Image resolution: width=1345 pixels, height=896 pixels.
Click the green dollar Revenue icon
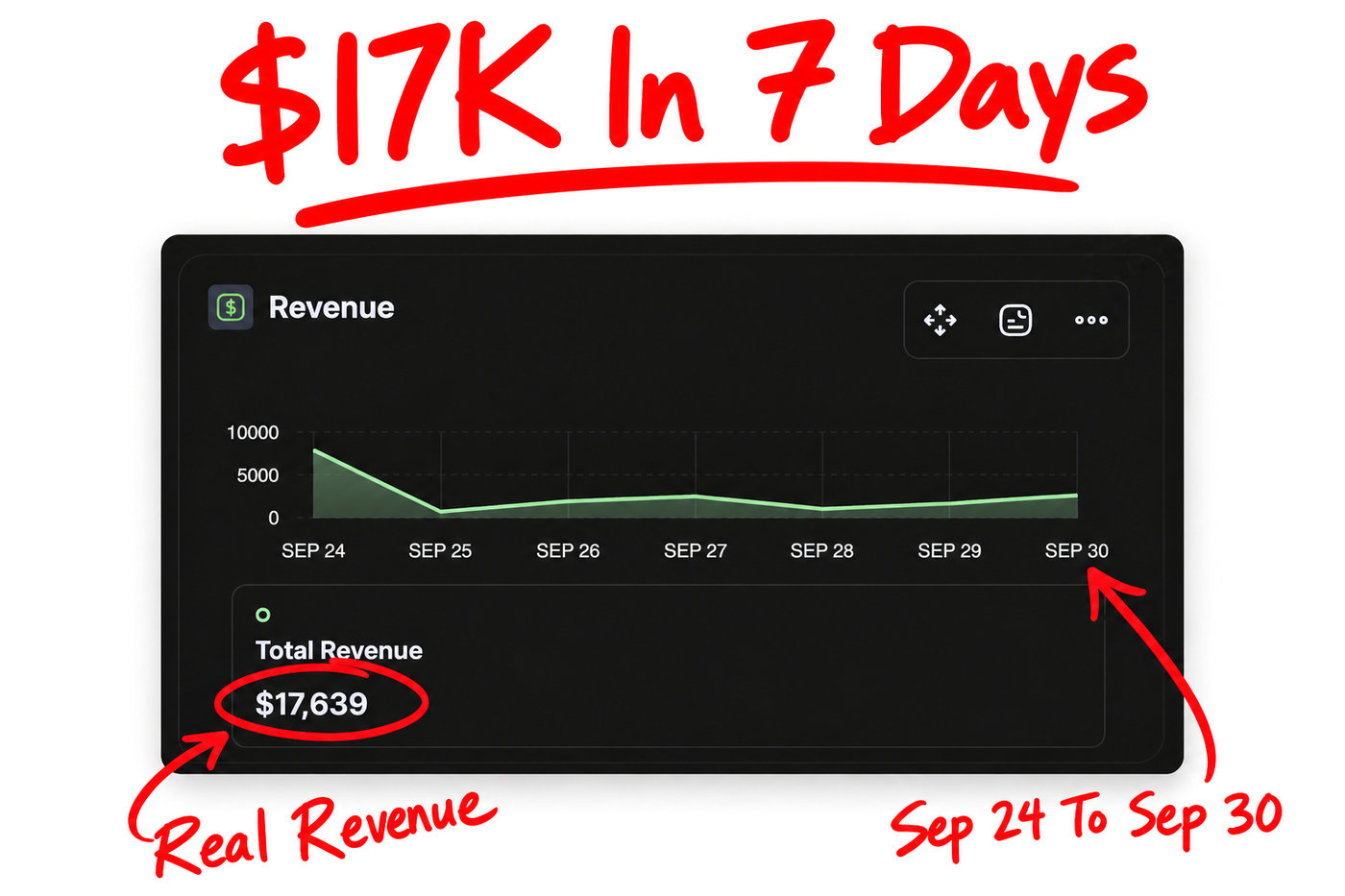[231, 307]
